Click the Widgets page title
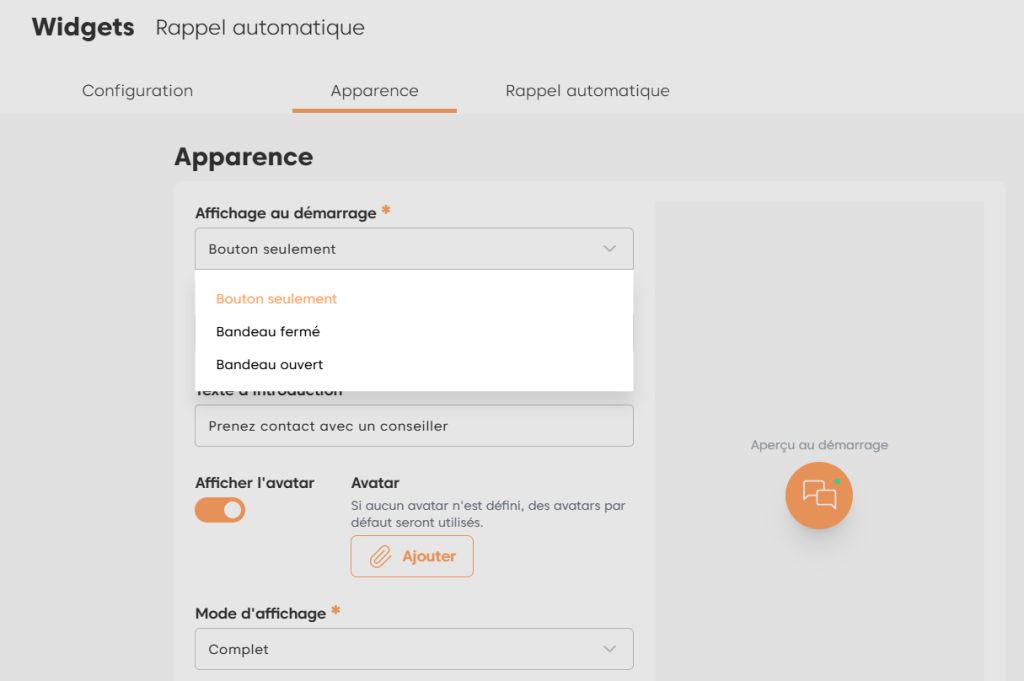1024x681 pixels. coord(83,28)
